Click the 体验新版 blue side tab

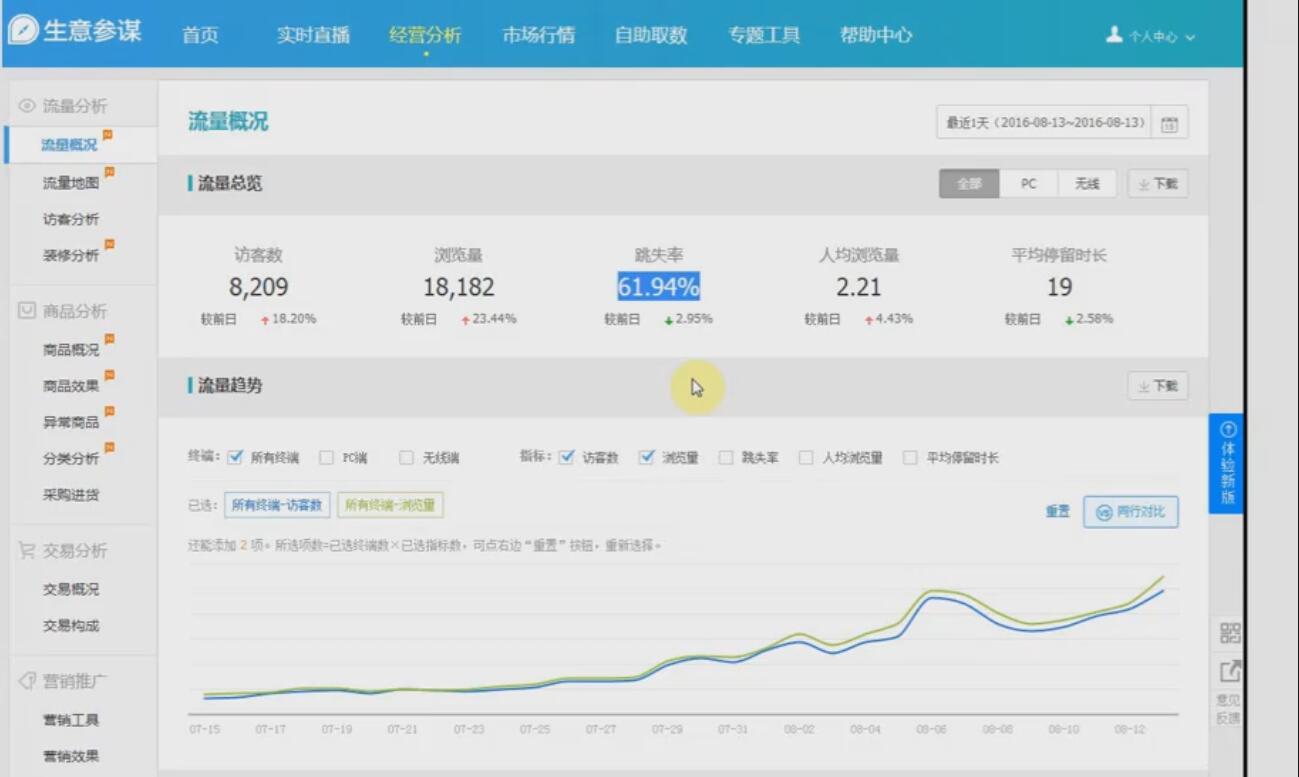click(x=1228, y=463)
